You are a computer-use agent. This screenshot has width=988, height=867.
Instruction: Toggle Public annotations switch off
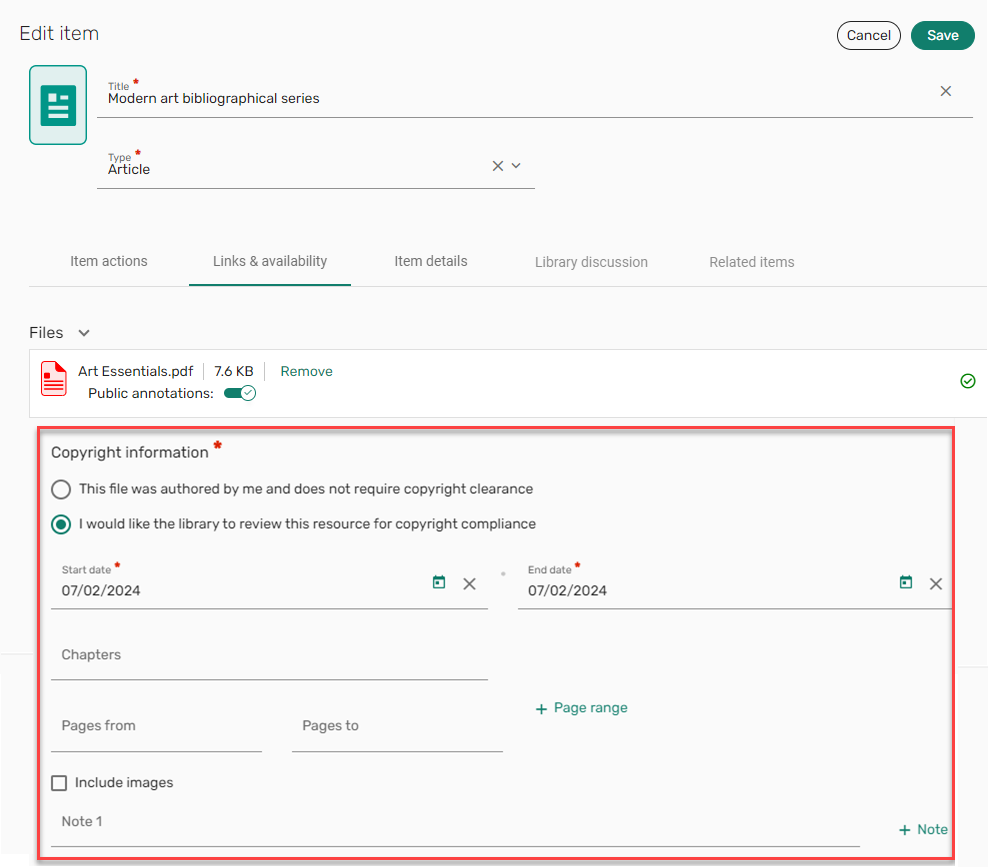click(x=239, y=393)
